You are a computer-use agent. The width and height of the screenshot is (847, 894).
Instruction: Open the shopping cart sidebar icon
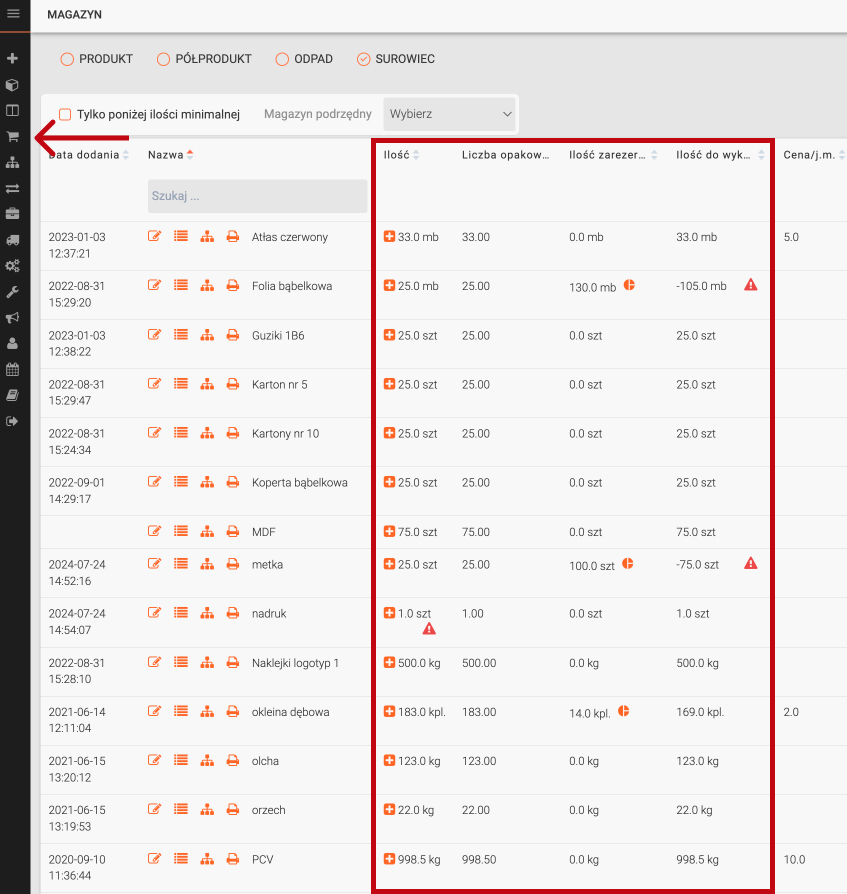(x=13, y=136)
